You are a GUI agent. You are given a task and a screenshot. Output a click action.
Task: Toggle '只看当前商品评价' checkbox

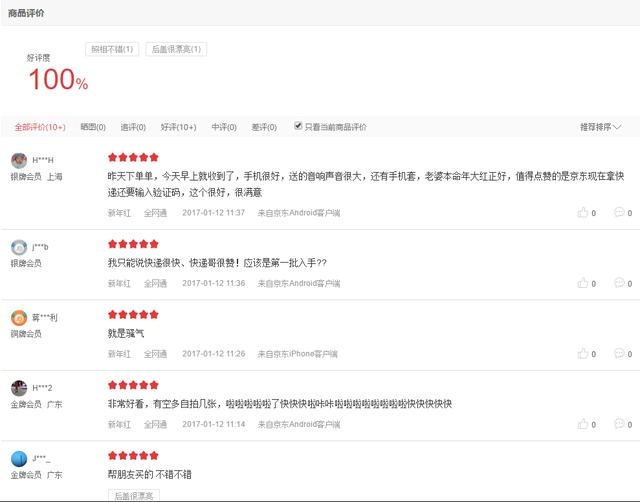[x=298, y=127]
